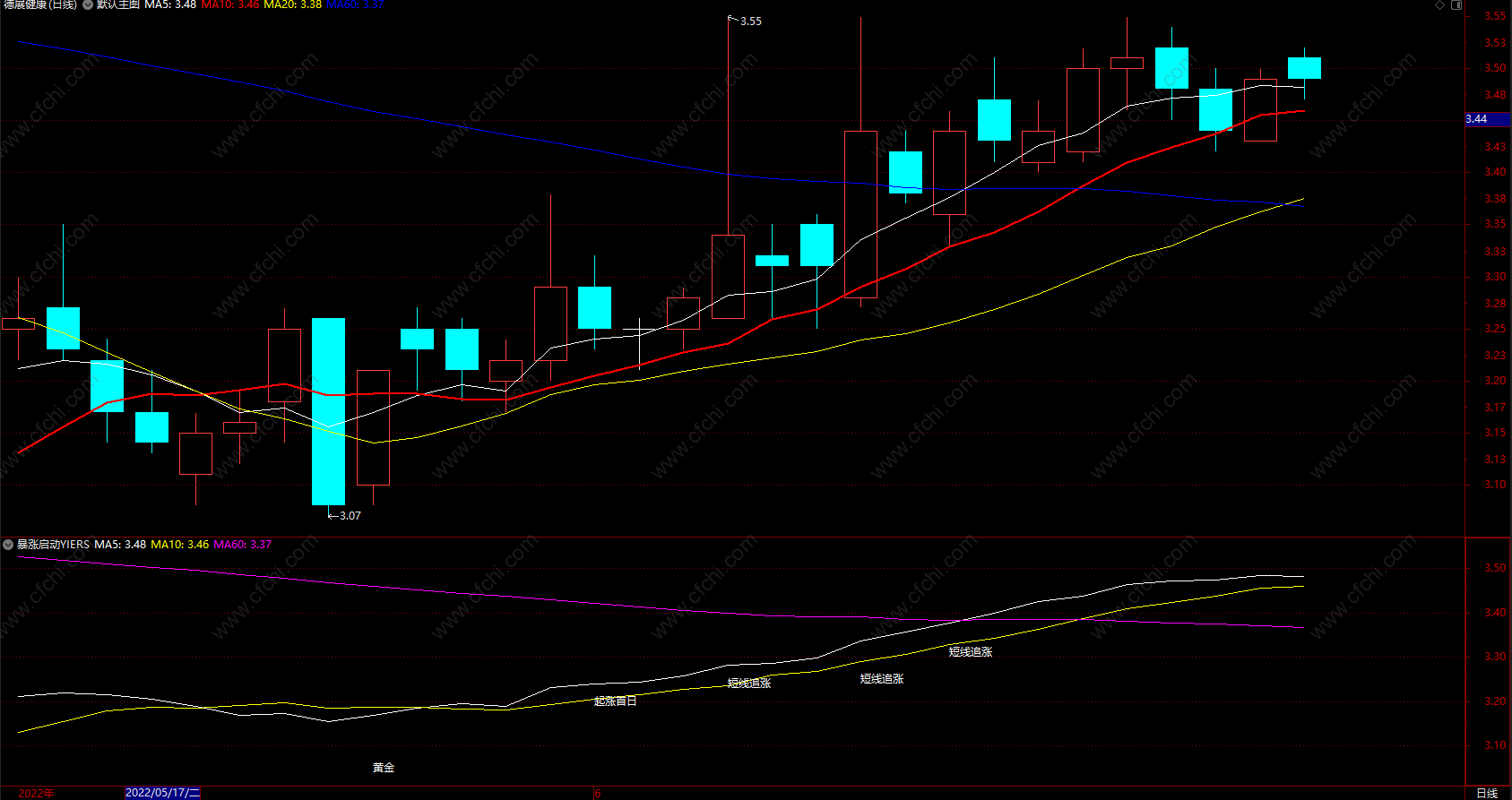Click the large cyan candle above 3.07

pos(328,412)
